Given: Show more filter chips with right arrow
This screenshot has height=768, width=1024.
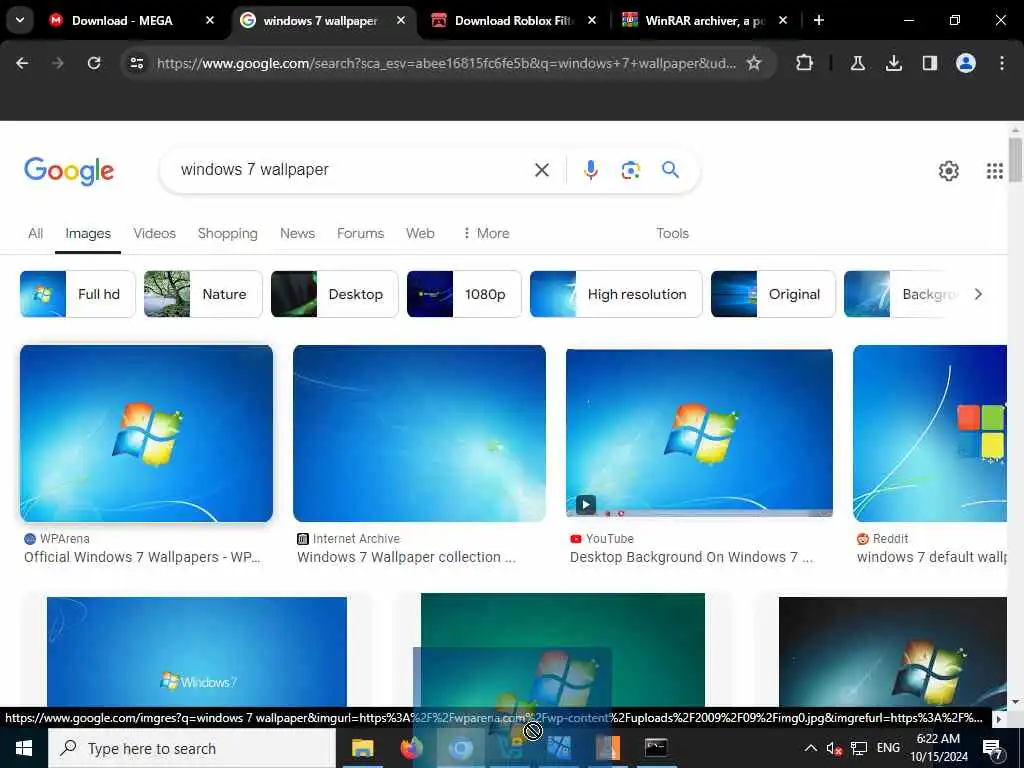Looking at the screenshot, I should click(978, 294).
